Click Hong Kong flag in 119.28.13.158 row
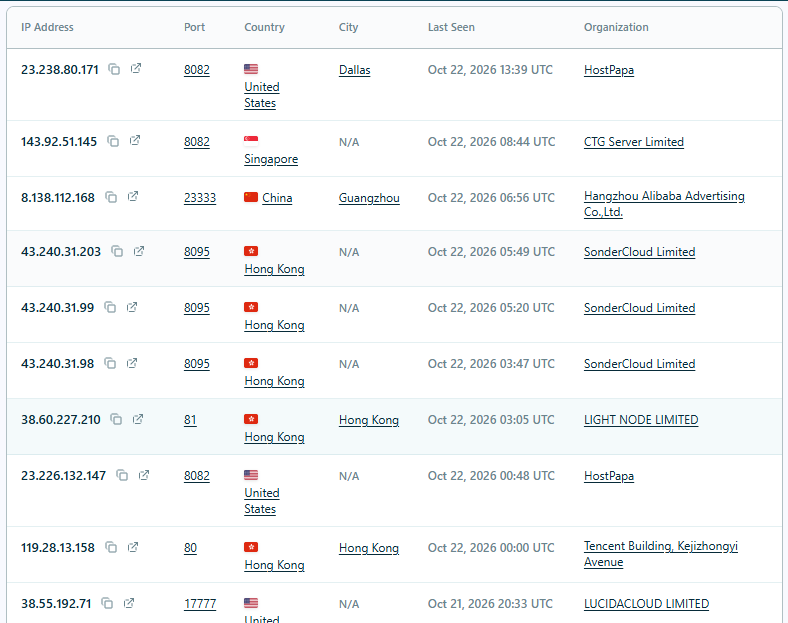The width and height of the screenshot is (788, 623). (251, 547)
